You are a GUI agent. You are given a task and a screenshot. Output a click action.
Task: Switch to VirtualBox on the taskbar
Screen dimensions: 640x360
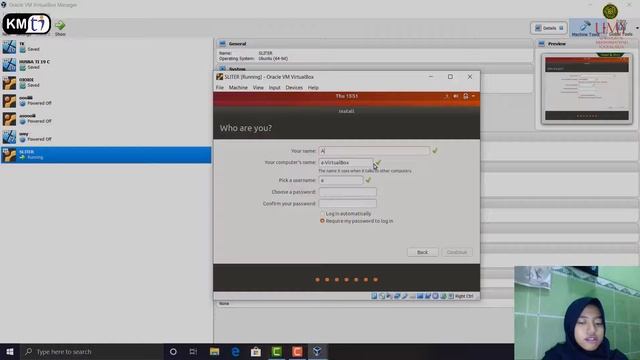[318, 351]
